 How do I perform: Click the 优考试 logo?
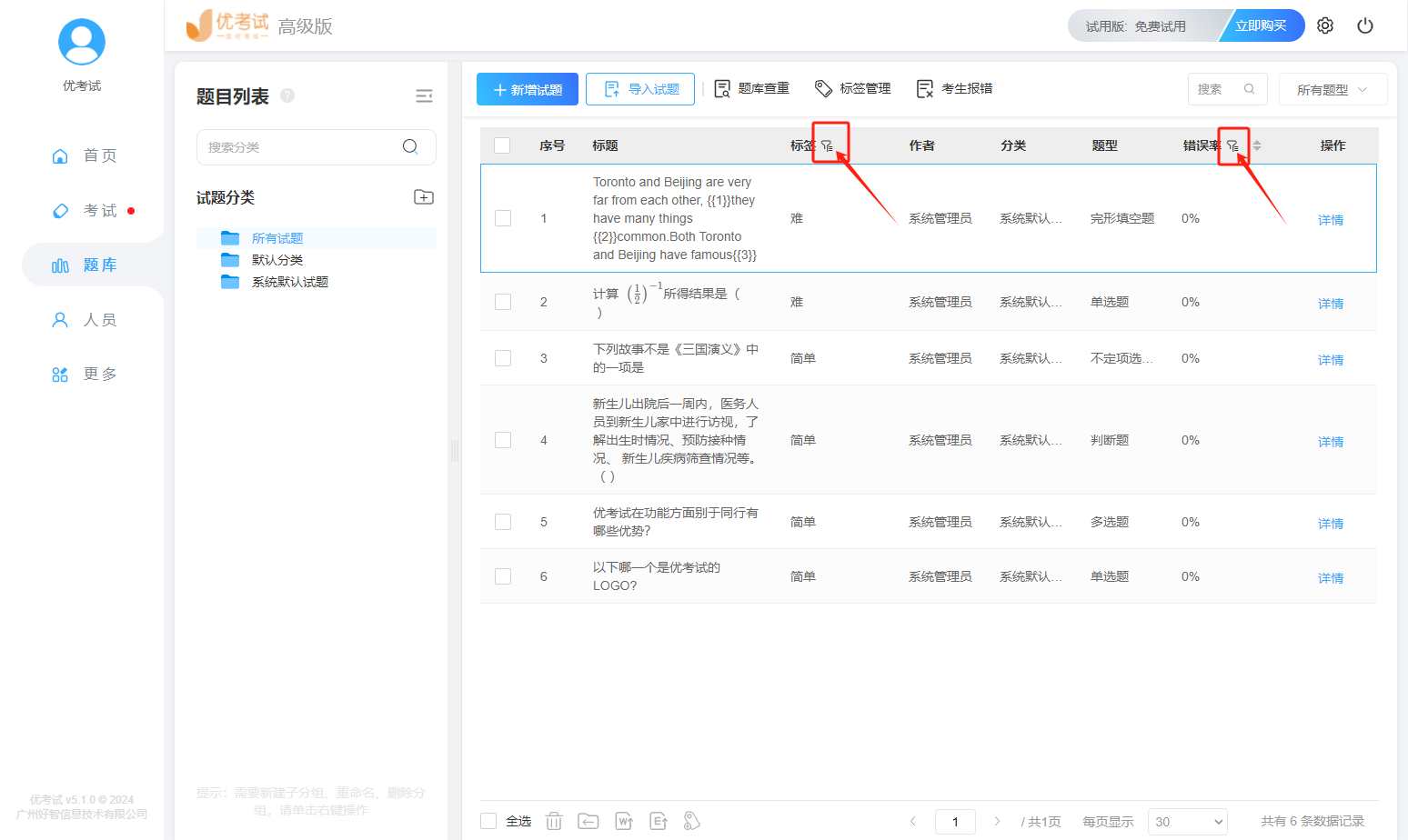point(228,25)
